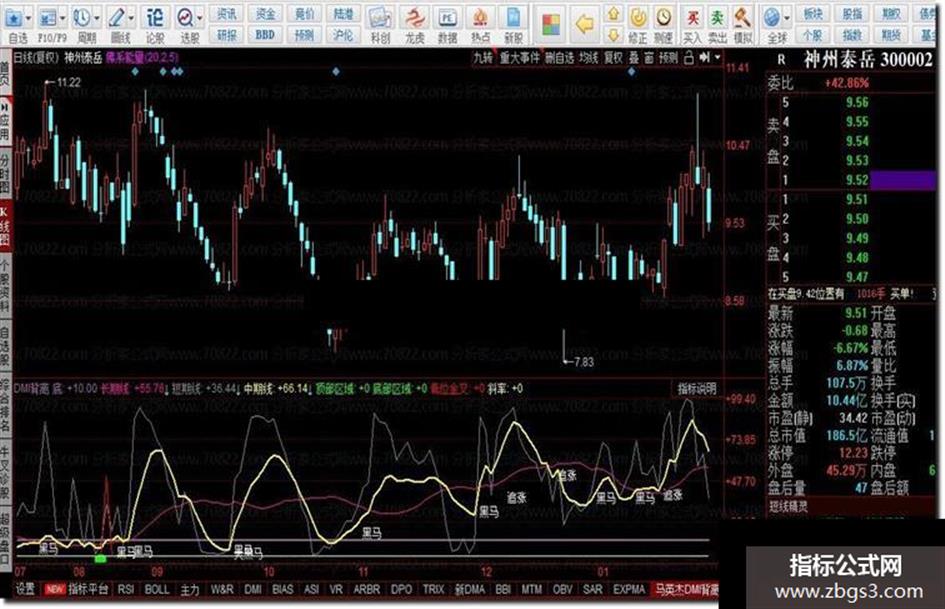
Task: Click the green marker on the indicator baseline
Action: (x=101, y=559)
